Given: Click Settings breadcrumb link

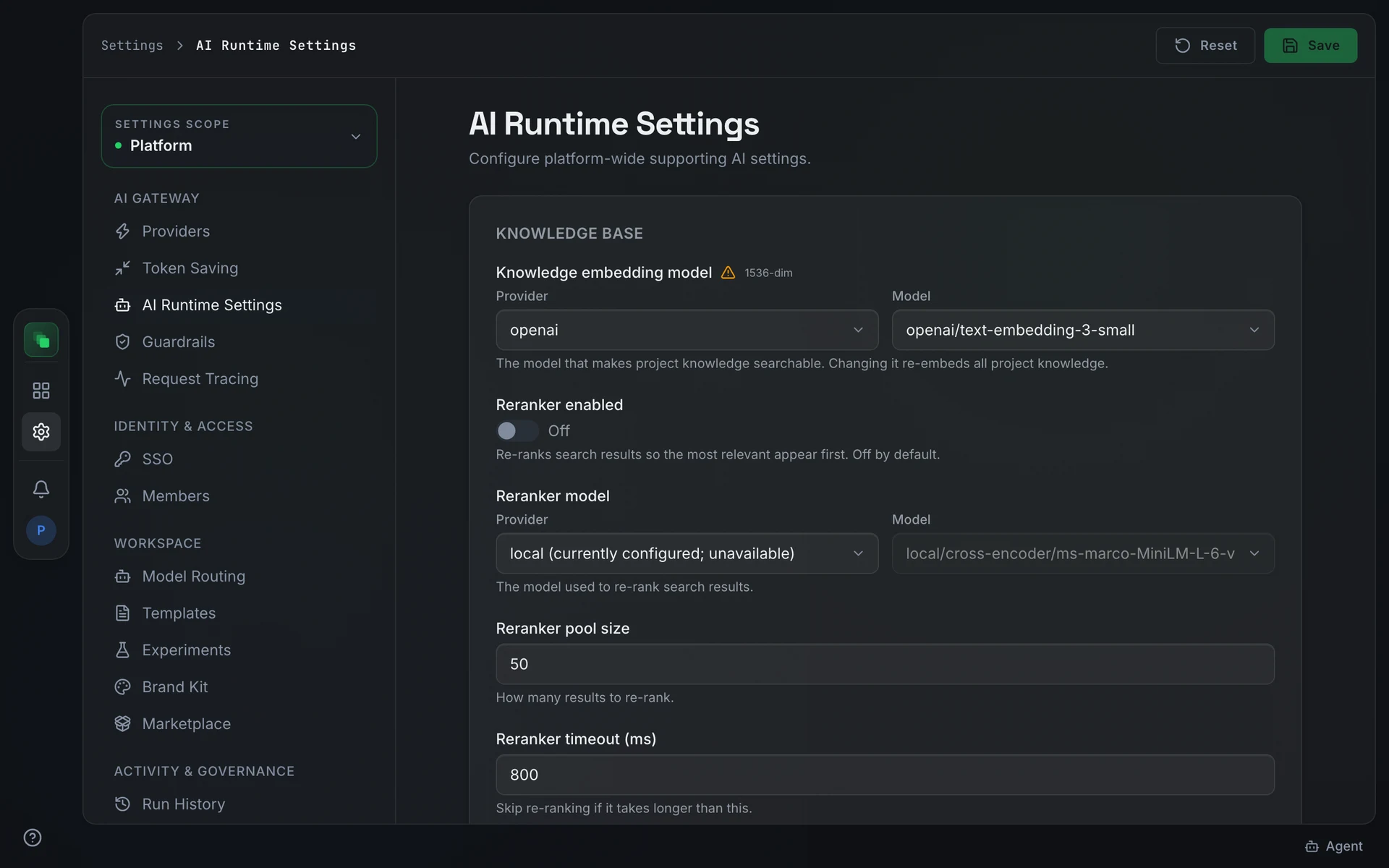Looking at the screenshot, I should click(132, 46).
